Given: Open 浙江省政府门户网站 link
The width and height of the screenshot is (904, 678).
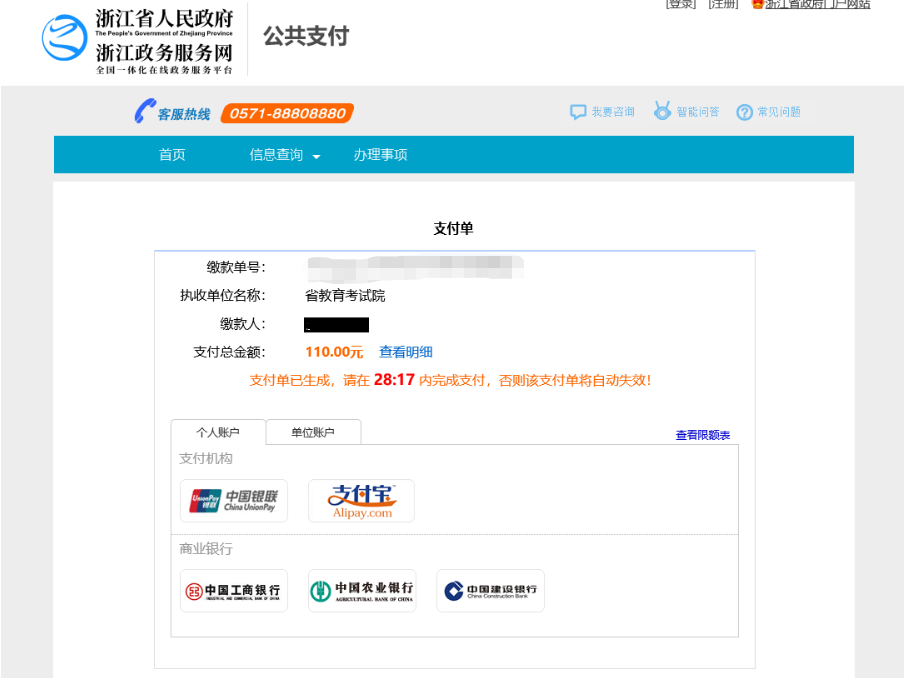Looking at the screenshot, I should point(816,4).
